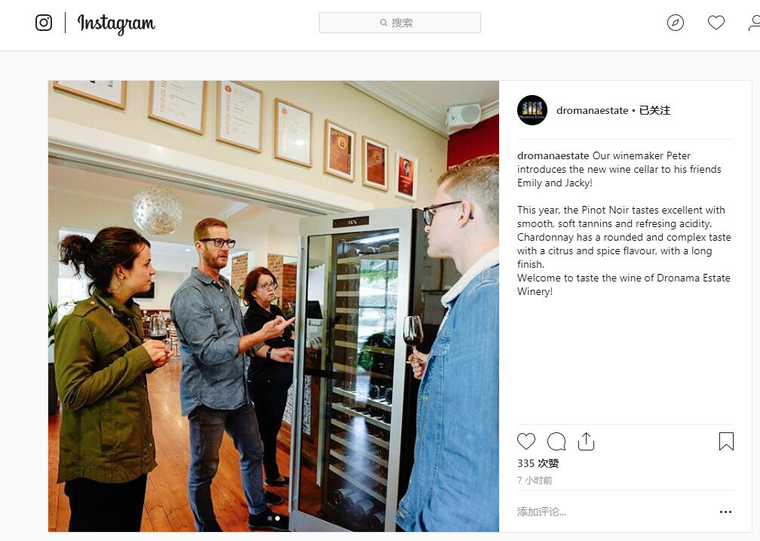
Task: Open the profile icon in header
Action: tap(754, 23)
